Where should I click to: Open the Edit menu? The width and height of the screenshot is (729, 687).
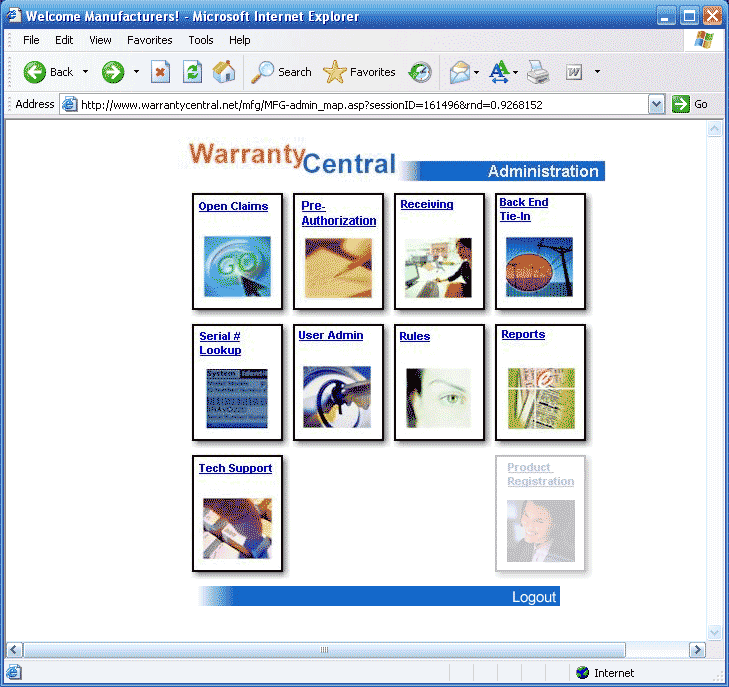click(x=64, y=40)
